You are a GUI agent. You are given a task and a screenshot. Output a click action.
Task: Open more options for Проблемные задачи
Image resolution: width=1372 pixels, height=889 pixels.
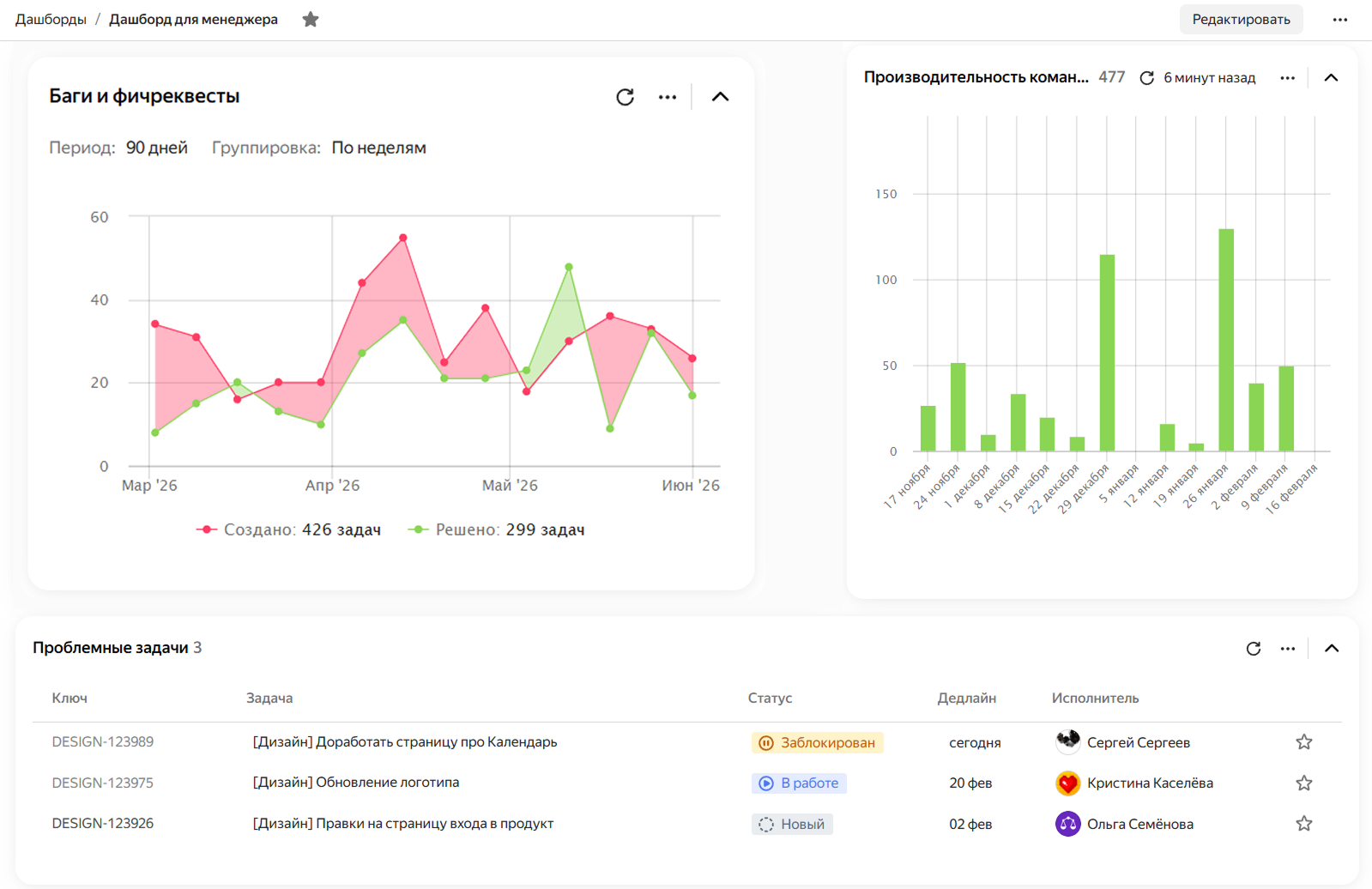coord(1288,649)
